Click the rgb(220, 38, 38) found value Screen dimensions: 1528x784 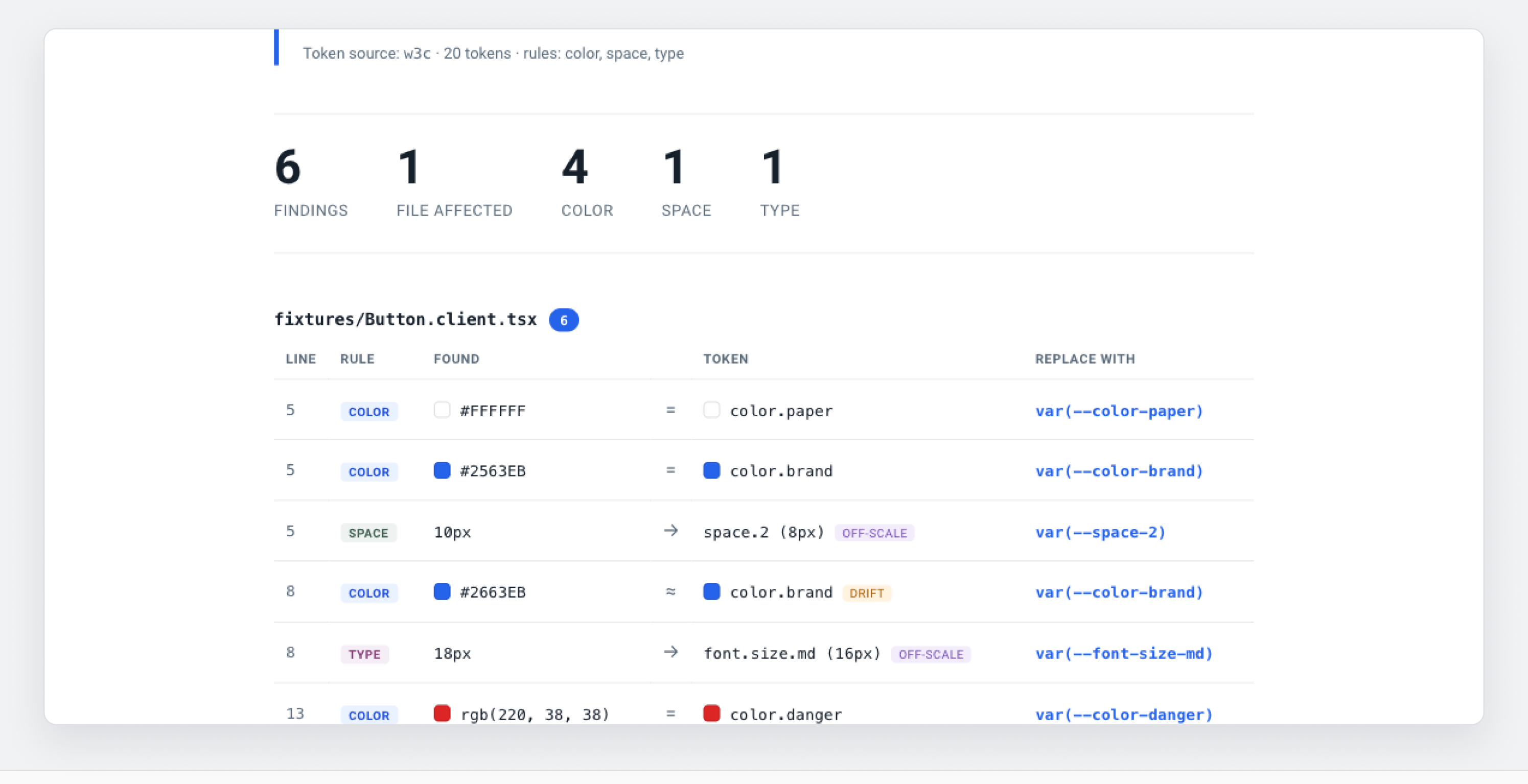[x=535, y=715]
